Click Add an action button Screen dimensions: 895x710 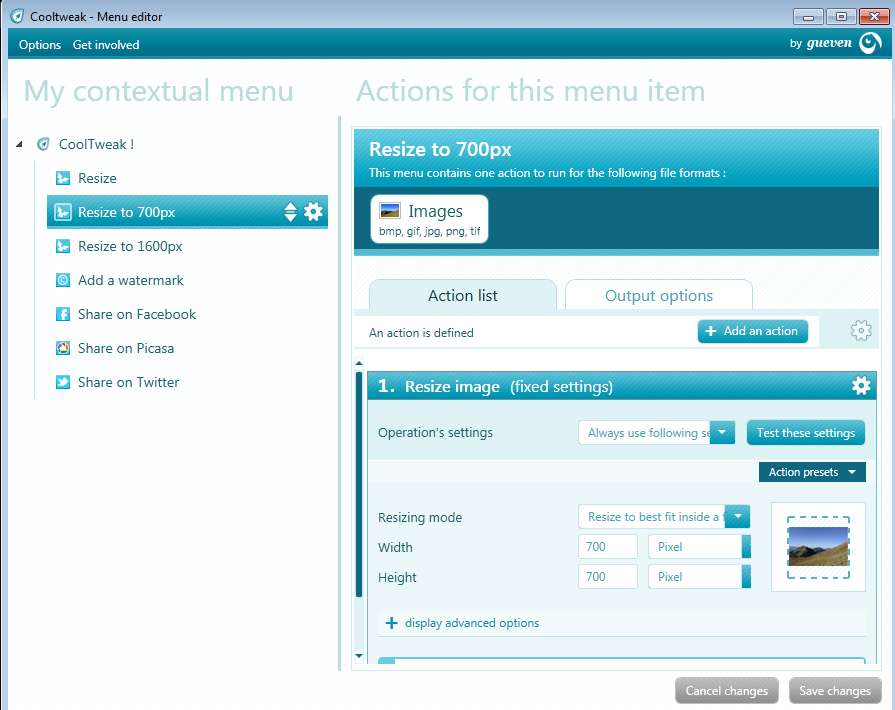752,331
